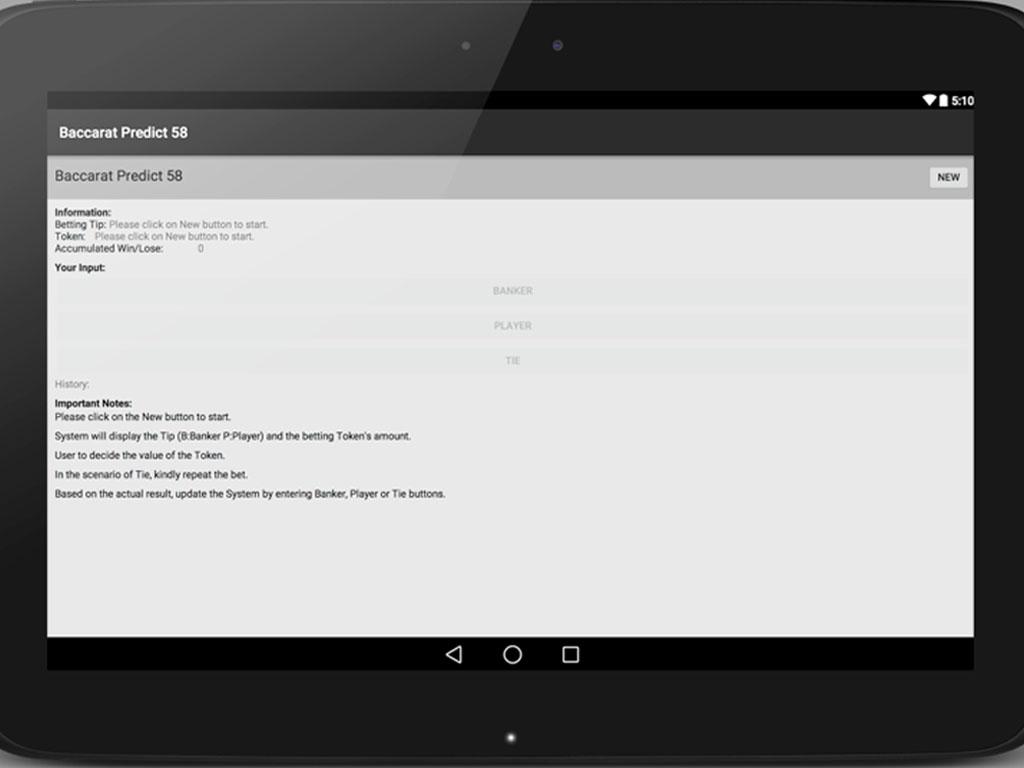Tap the Android back navigation icon
The width and height of the screenshot is (1024, 768).
(454, 655)
